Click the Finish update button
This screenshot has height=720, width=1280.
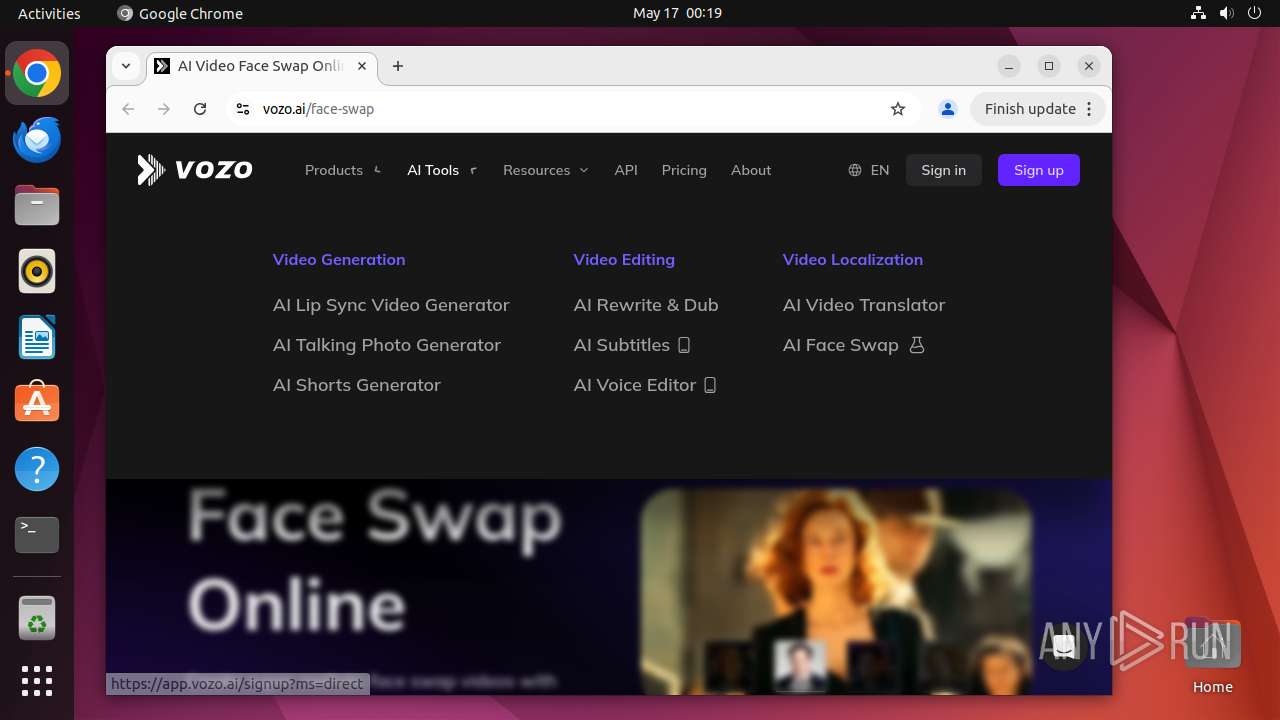[1030, 109]
